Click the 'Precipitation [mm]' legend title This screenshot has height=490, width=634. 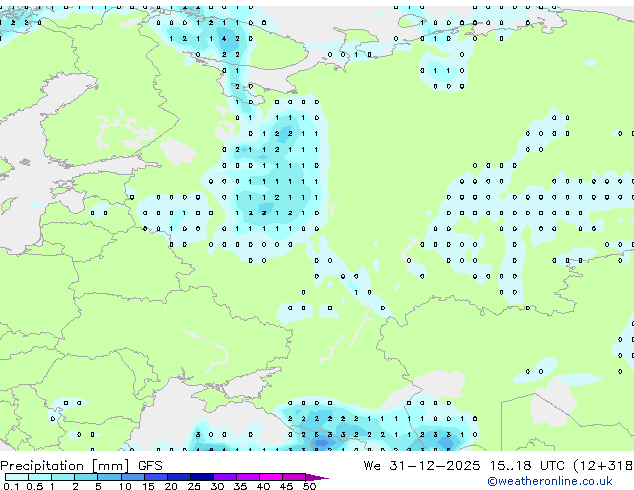pyautogui.click(x=65, y=466)
